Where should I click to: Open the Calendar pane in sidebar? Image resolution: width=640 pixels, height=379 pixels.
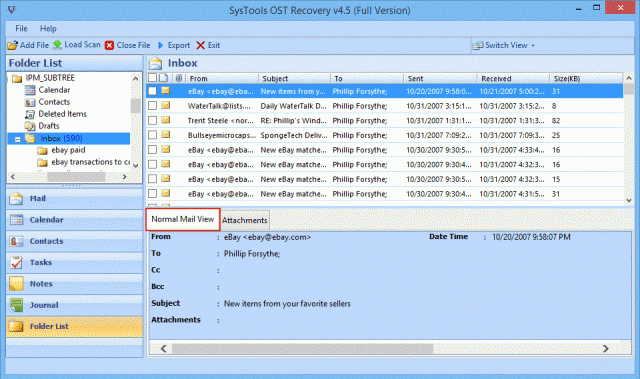point(74,220)
